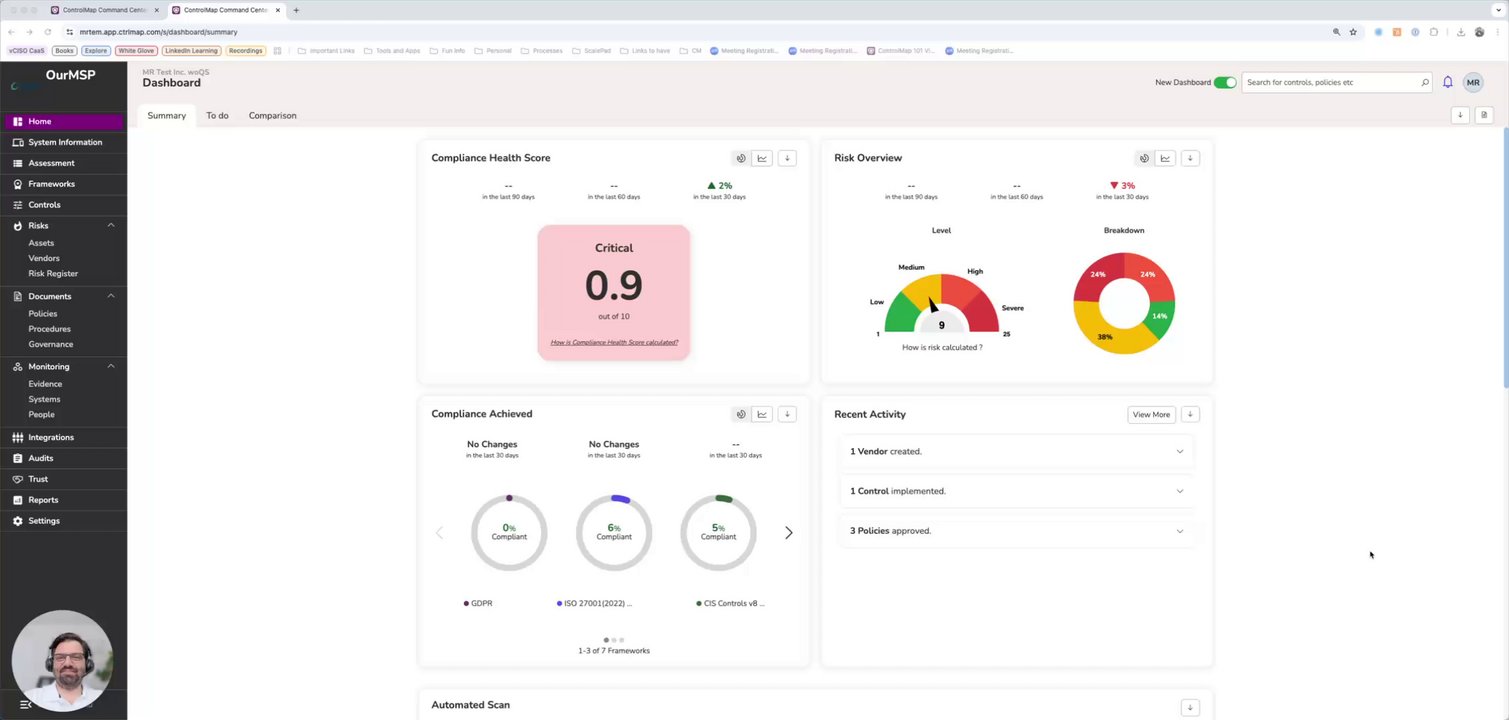
Task: Switch Risk Overview to line chart view
Action: pos(1165,158)
